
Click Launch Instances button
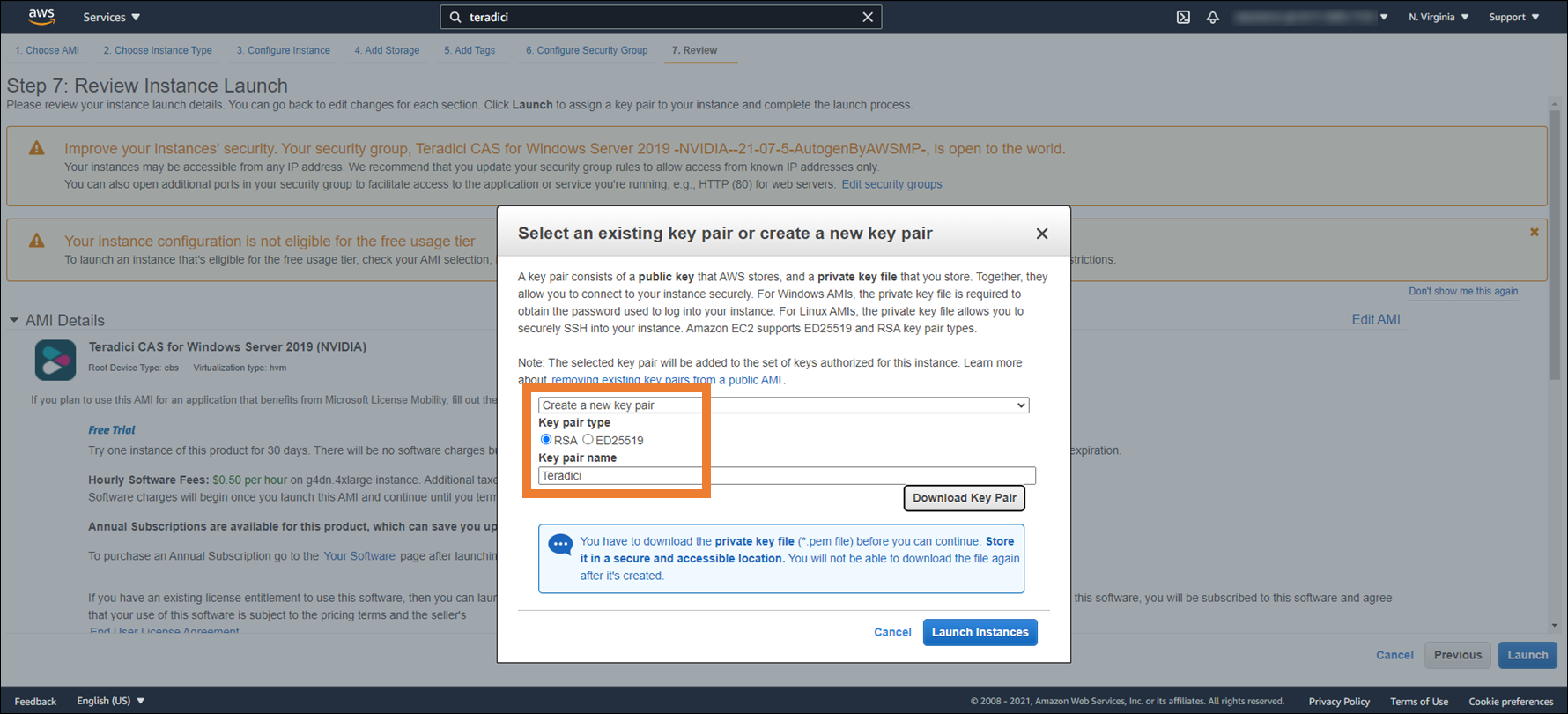tap(980, 632)
